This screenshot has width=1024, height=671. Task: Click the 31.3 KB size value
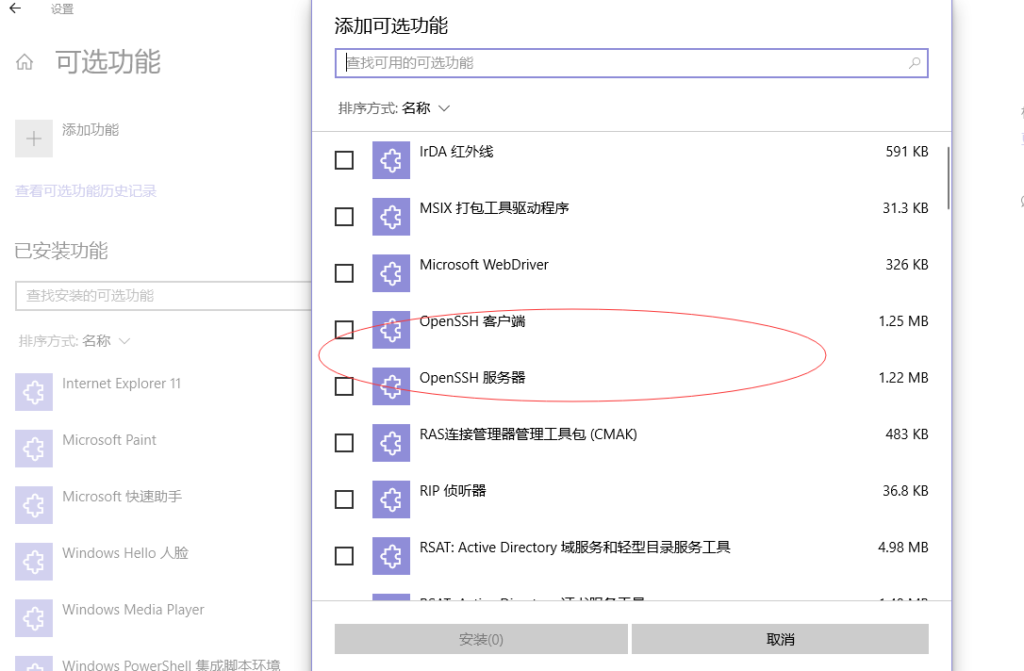point(905,208)
